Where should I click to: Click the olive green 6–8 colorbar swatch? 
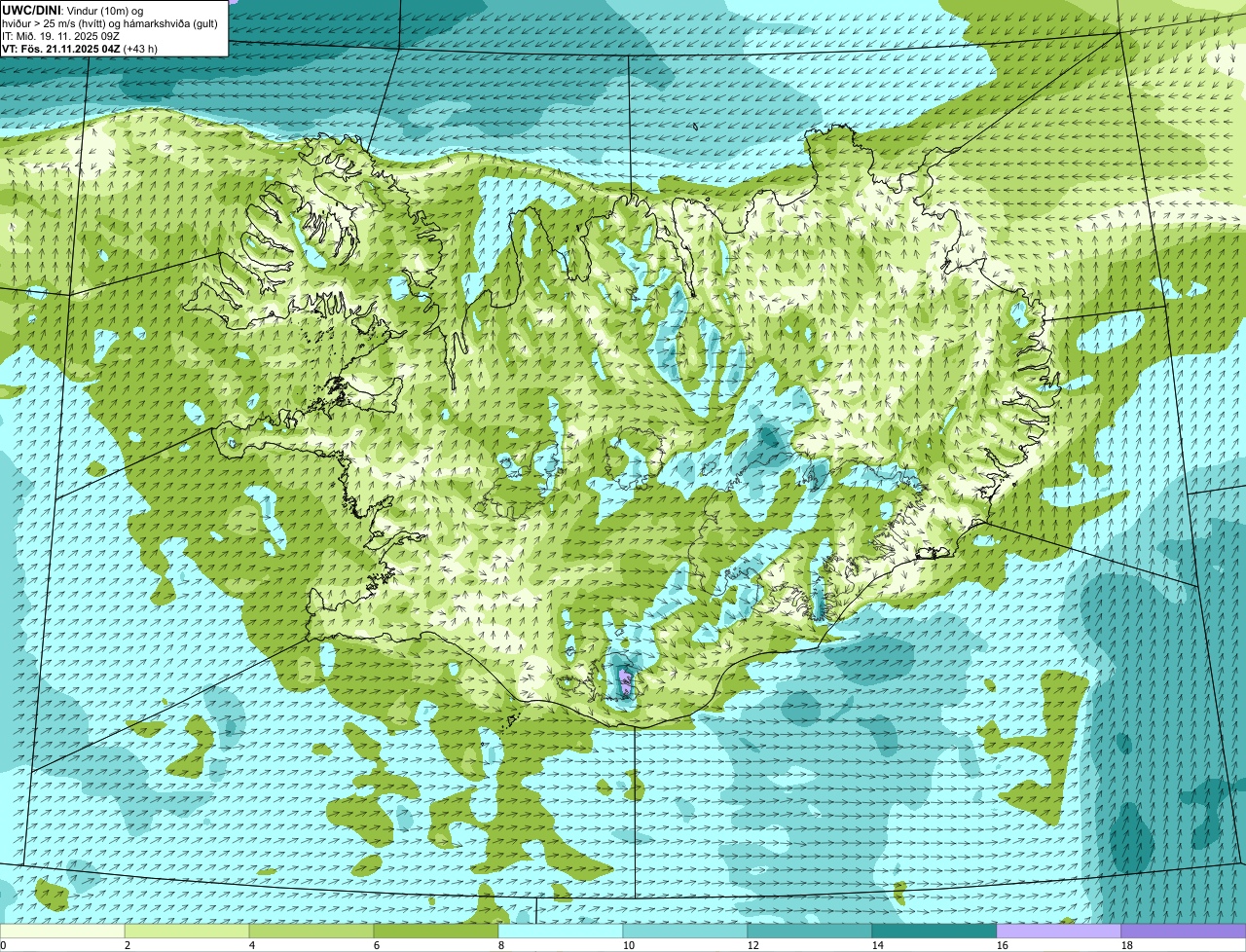(436, 932)
